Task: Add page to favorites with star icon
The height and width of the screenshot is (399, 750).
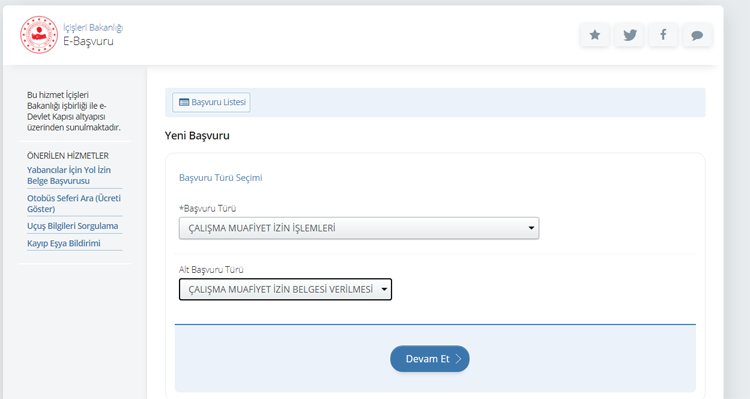Action: point(595,35)
